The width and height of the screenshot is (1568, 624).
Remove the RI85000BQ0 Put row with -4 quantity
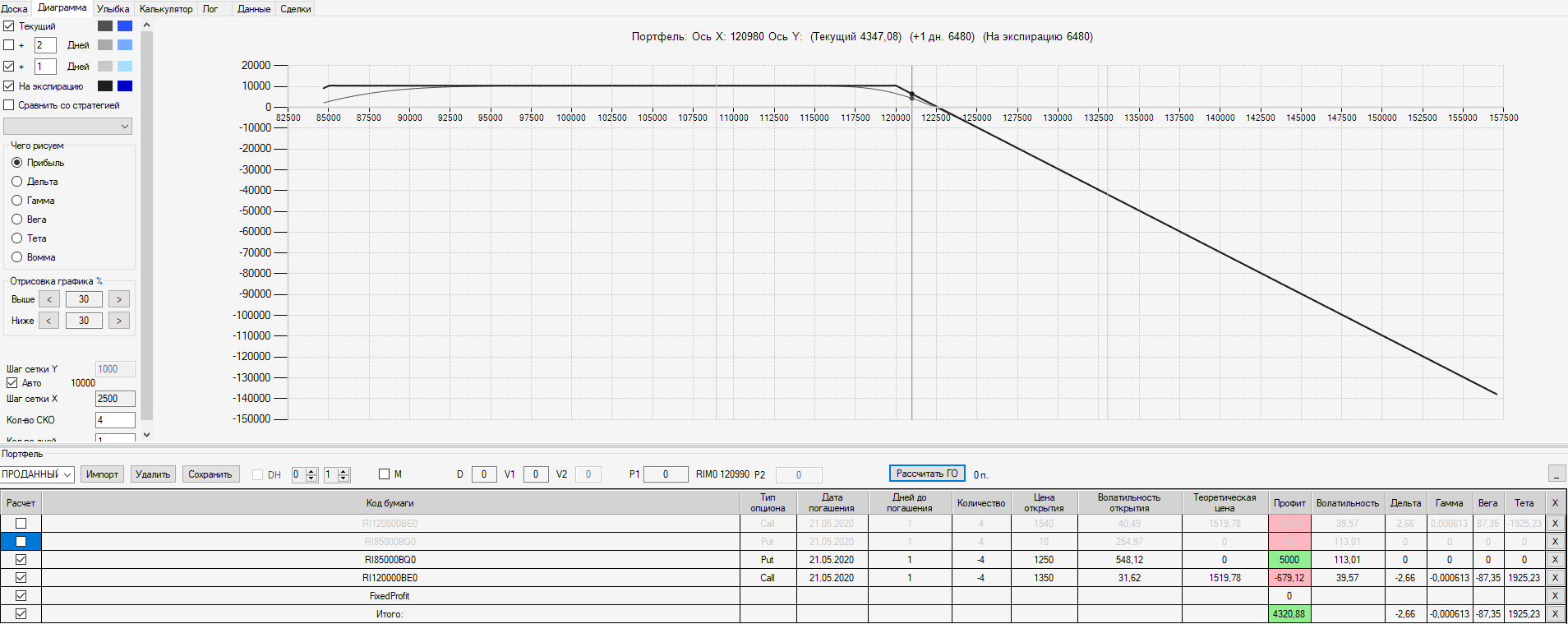[x=1555, y=560]
